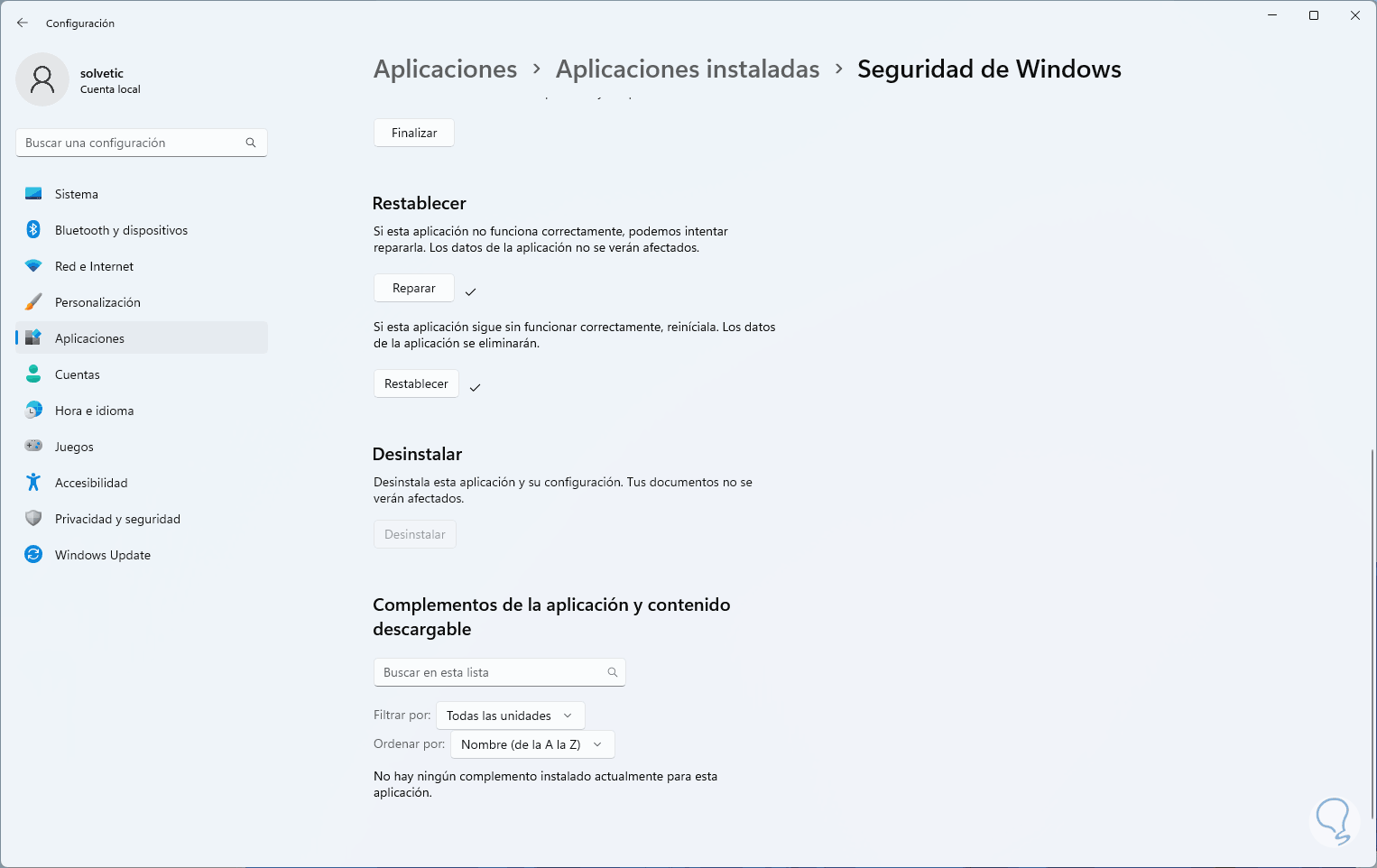The image size is (1377, 868).
Task: Click the Accesibilidad figure icon
Action: (33, 483)
